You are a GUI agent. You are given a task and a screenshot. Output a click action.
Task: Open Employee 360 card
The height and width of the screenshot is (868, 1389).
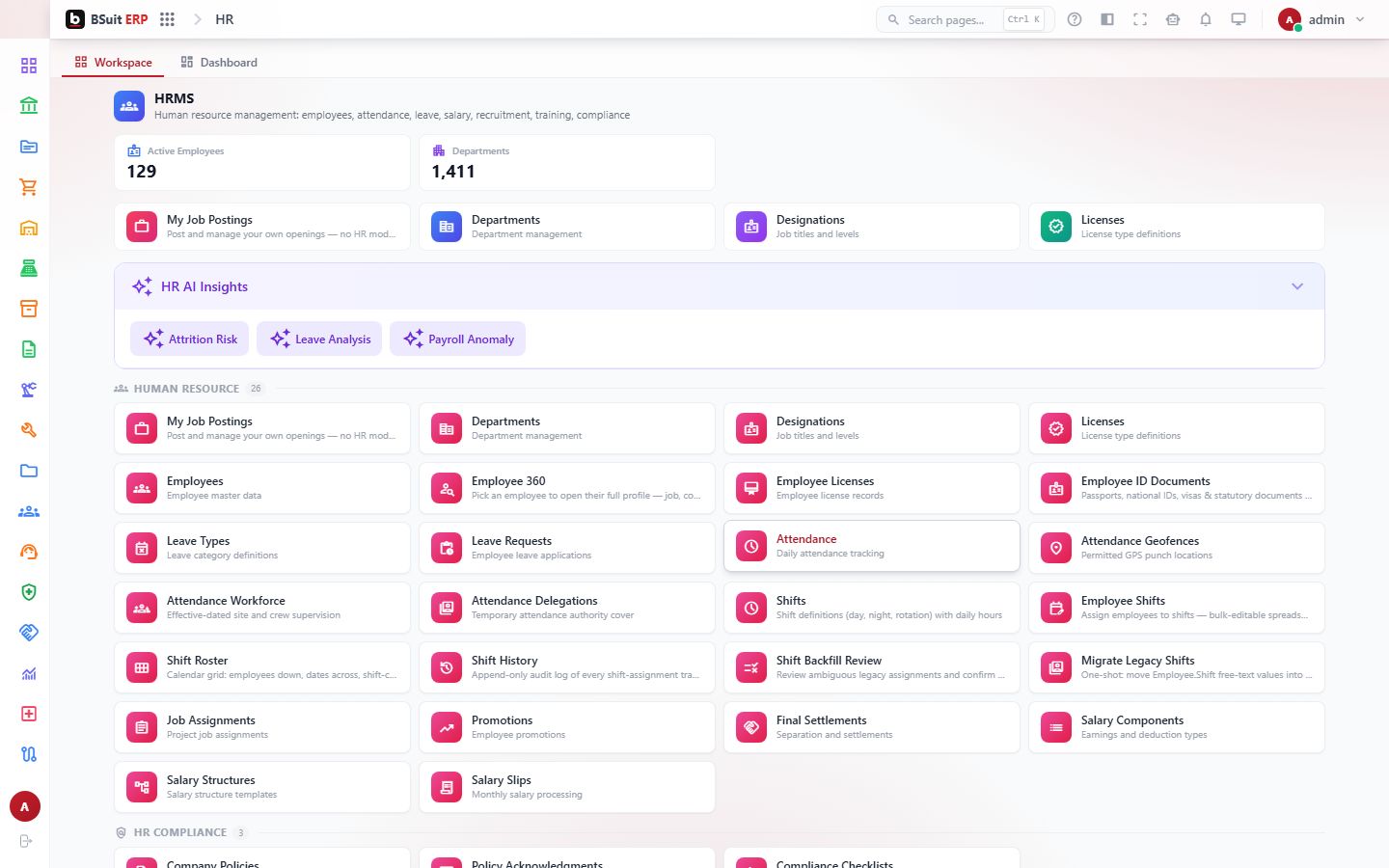[x=567, y=488]
